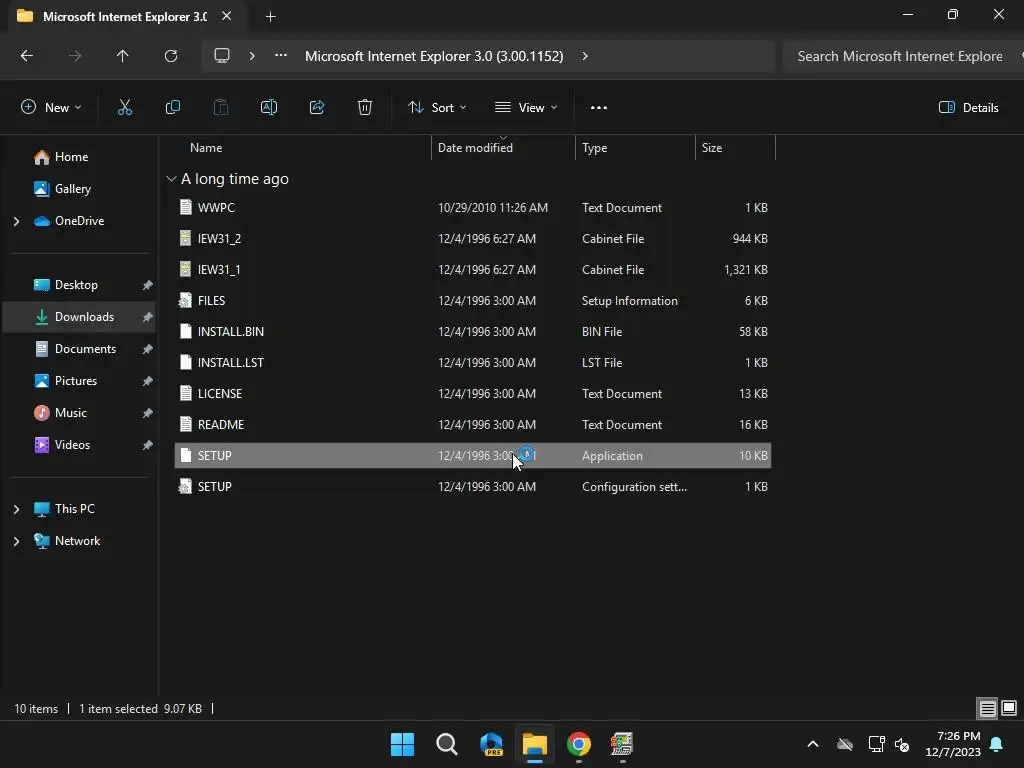Select the WWPC text document

[473, 208]
